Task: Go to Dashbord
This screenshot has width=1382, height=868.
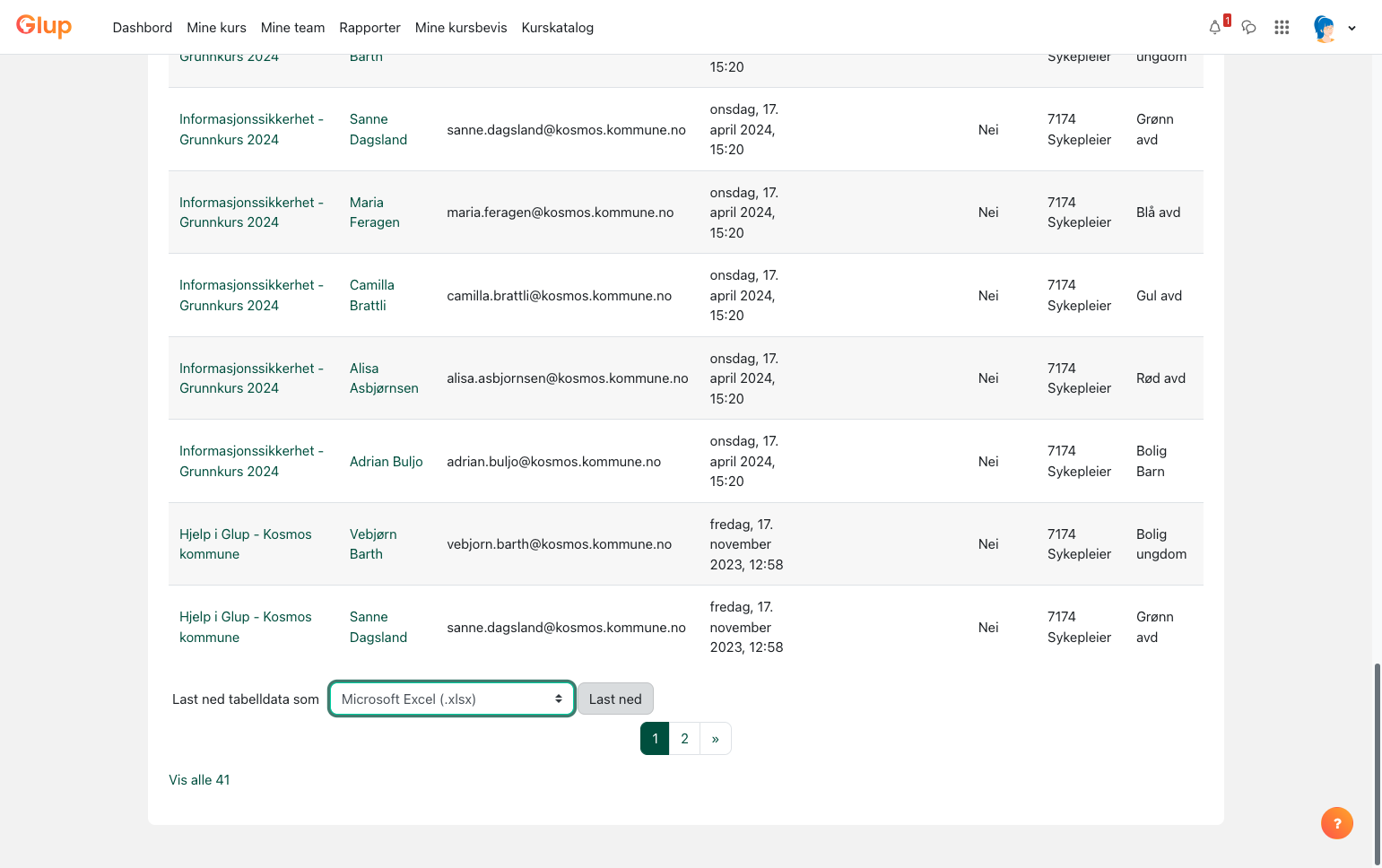Action: pos(143,28)
